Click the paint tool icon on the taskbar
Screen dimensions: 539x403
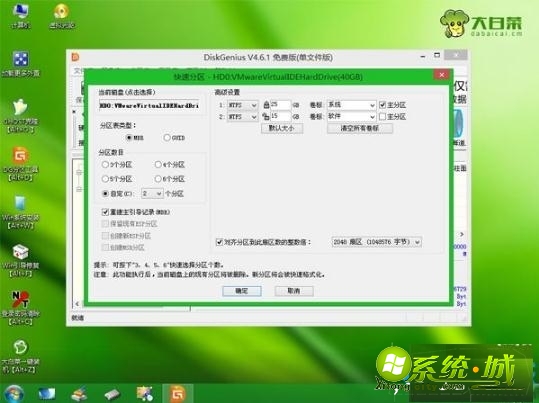(145, 394)
